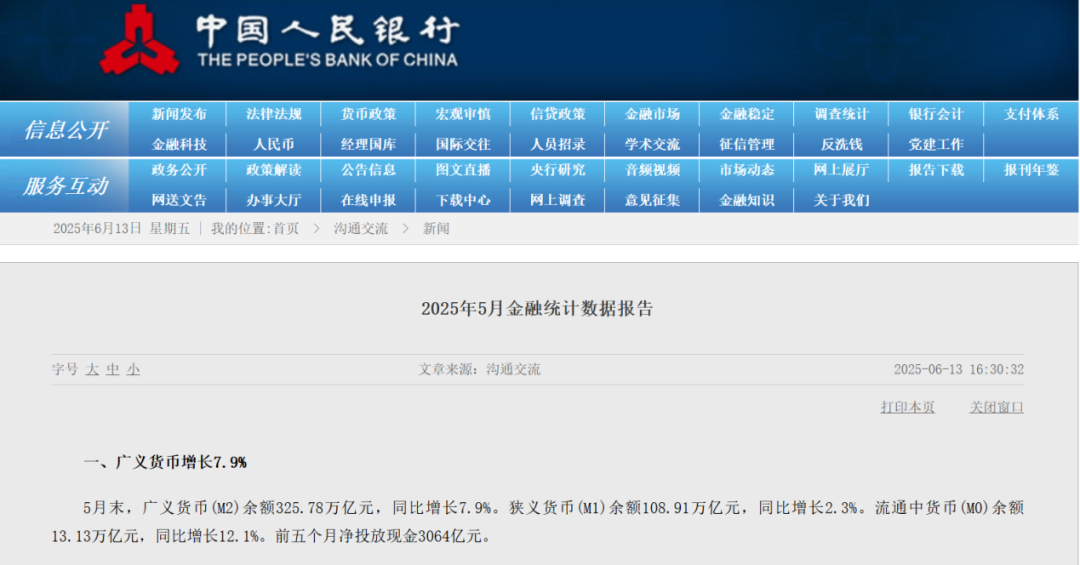Go to 沟通交流 in the breadcrumb
The image size is (1080, 565).
tap(361, 229)
